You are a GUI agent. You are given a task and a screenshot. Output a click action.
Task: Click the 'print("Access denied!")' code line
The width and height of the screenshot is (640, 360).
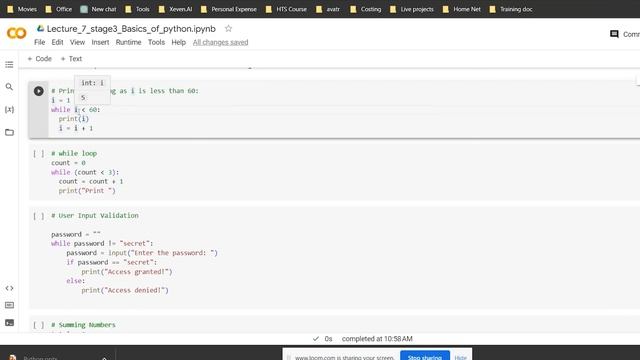click(125, 290)
